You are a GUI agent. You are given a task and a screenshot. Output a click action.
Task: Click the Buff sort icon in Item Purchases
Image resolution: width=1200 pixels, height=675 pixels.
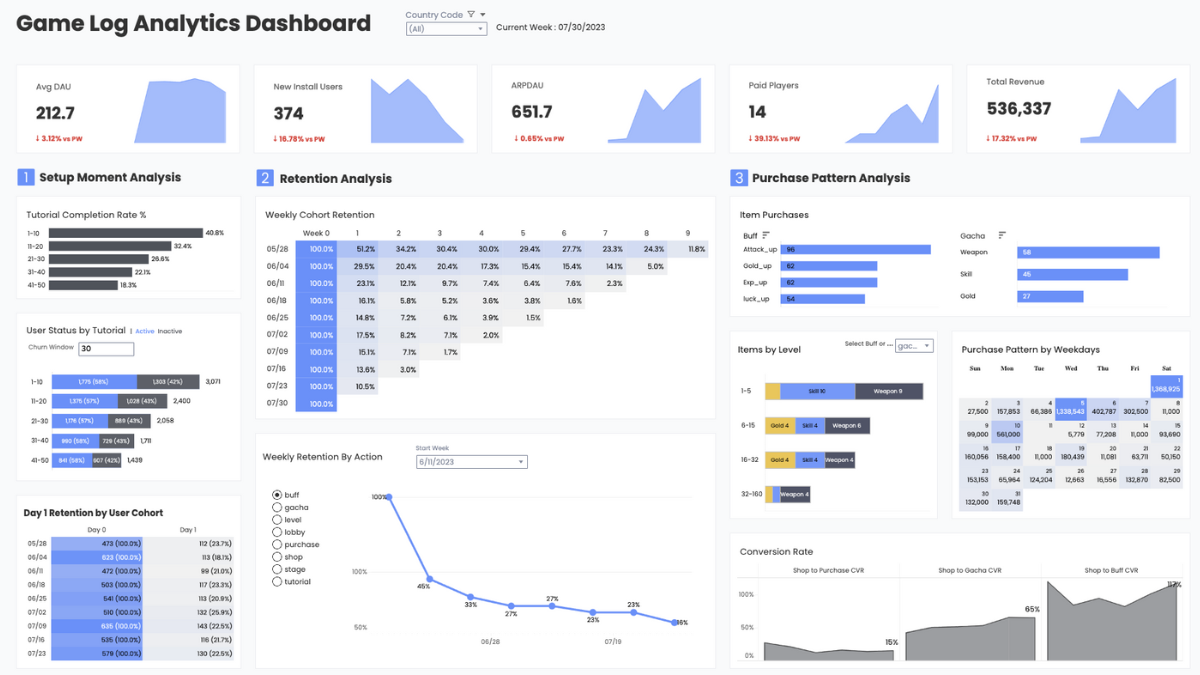[x=766, y=236]
